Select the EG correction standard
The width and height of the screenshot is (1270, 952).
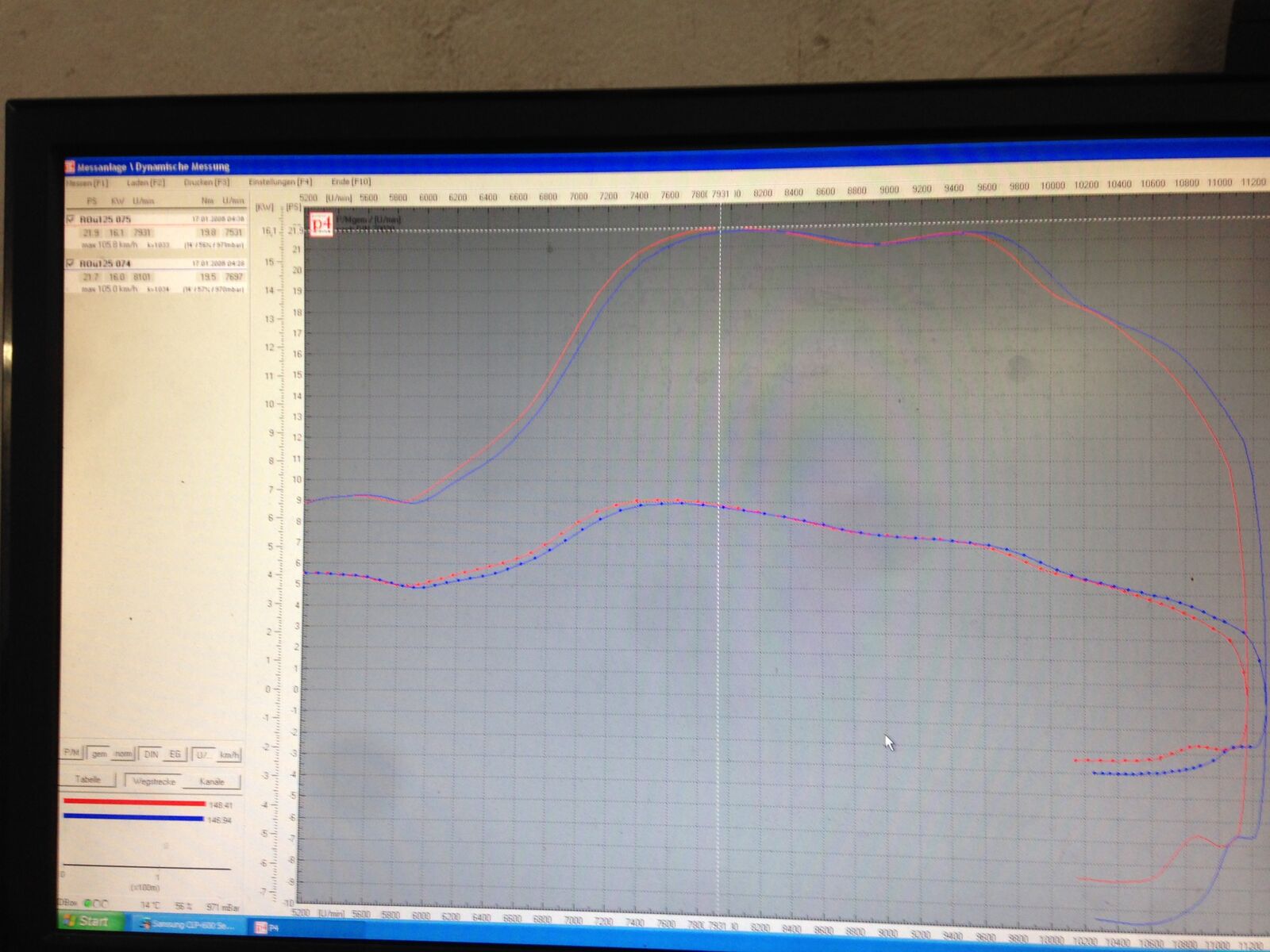click(x=175, y=754)
